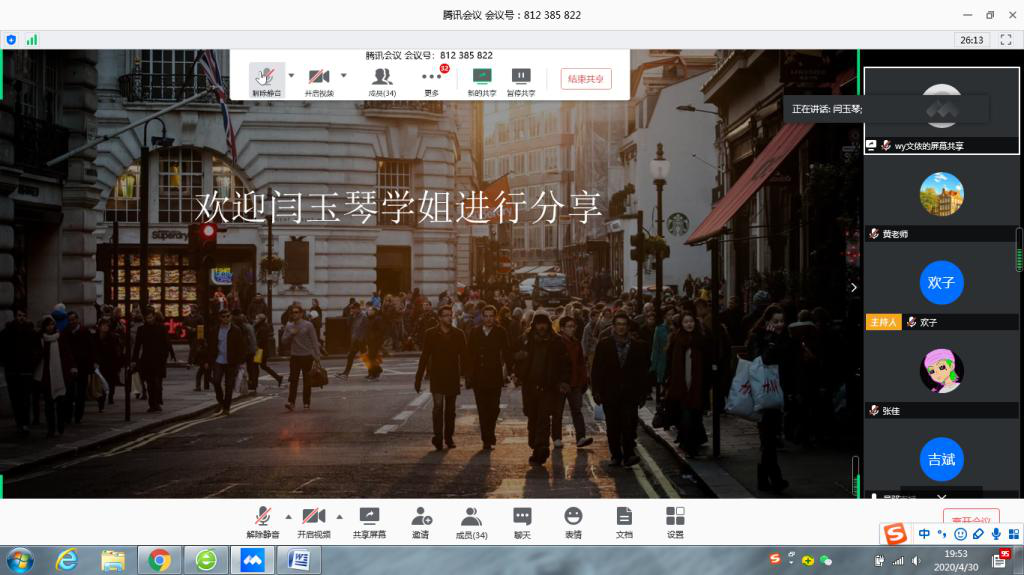This screenshot has height=575, width=1024.
Task: Select 黄老师 participant video thumbnail
Action: point(941,195)
